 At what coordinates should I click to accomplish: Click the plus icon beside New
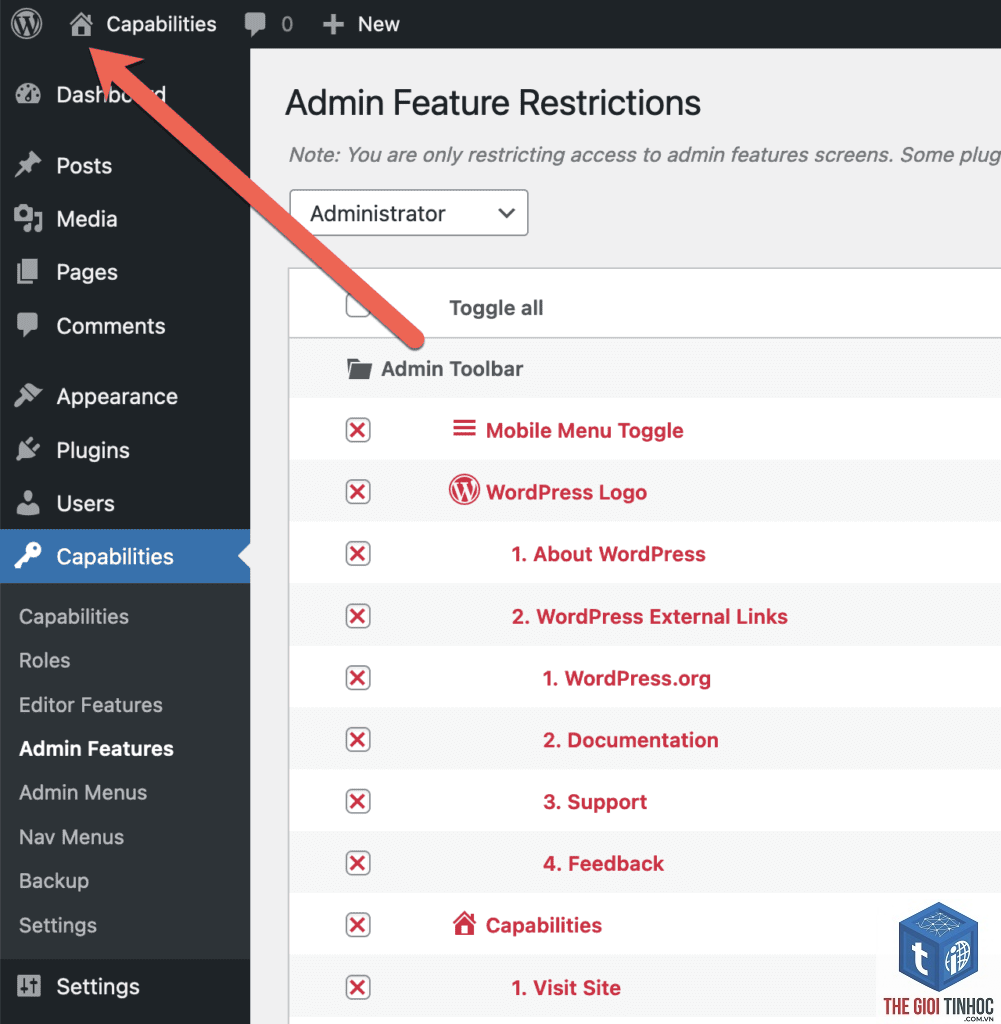333,24
